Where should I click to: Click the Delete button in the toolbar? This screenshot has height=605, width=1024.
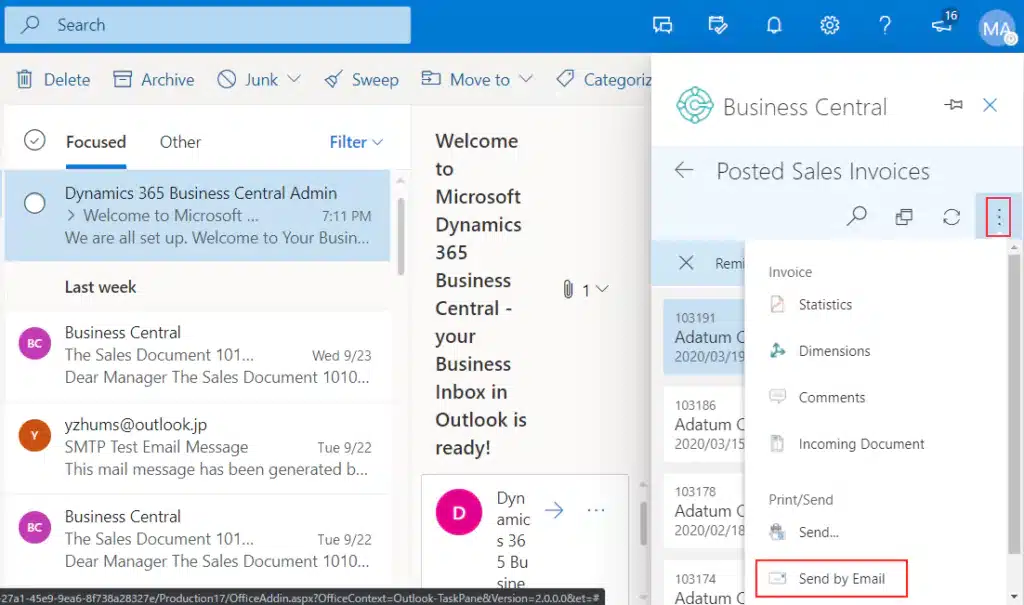(54, 79)
